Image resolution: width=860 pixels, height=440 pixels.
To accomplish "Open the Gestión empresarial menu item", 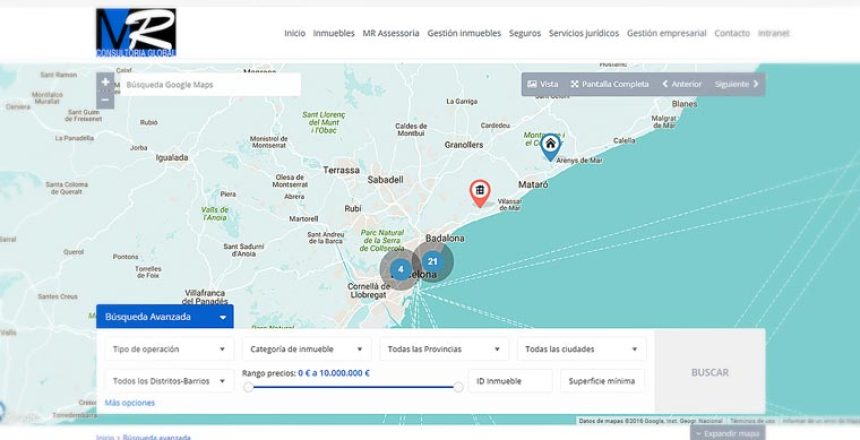I will point(666,33).
